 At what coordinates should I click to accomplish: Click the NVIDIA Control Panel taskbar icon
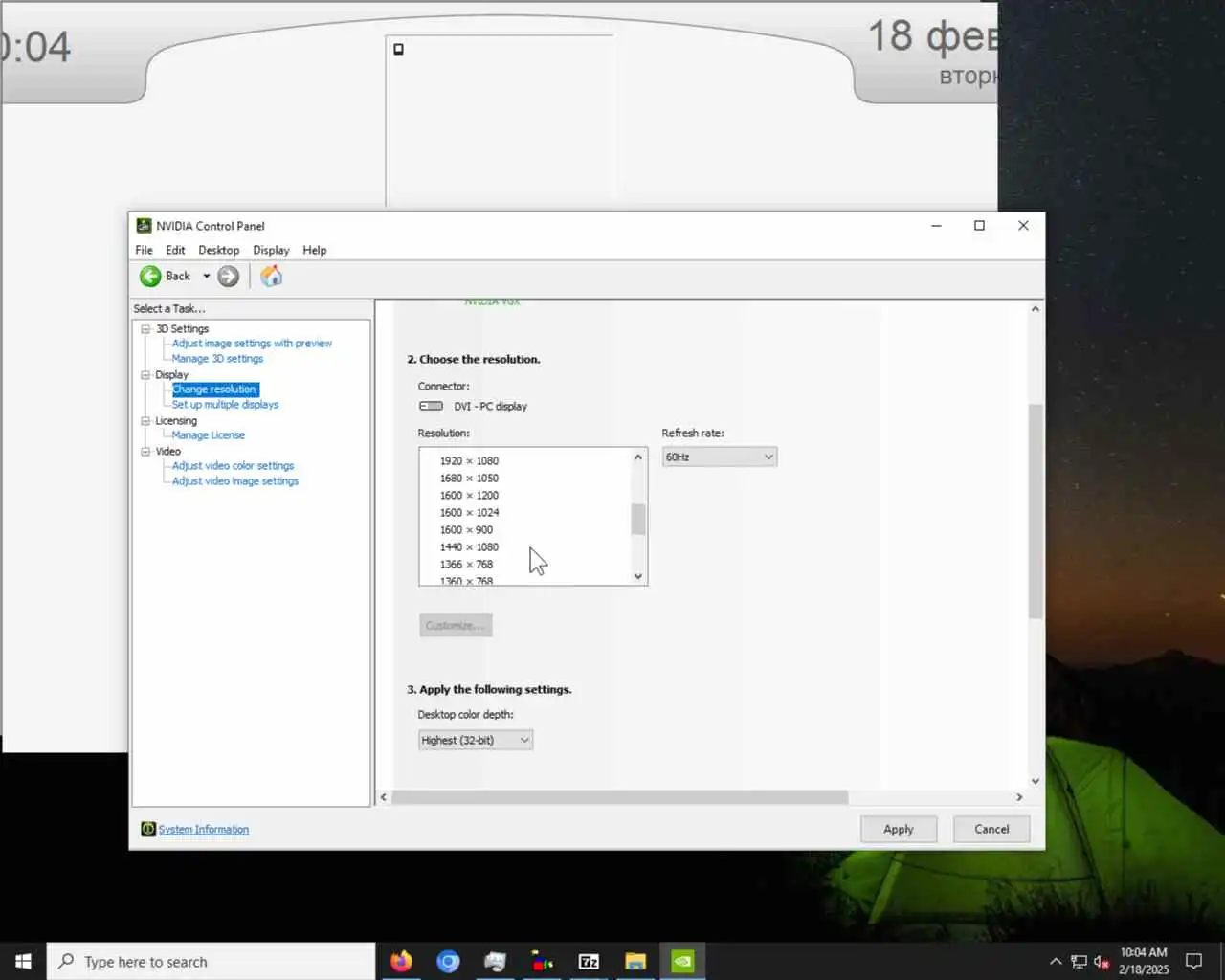tap(682, 962)
